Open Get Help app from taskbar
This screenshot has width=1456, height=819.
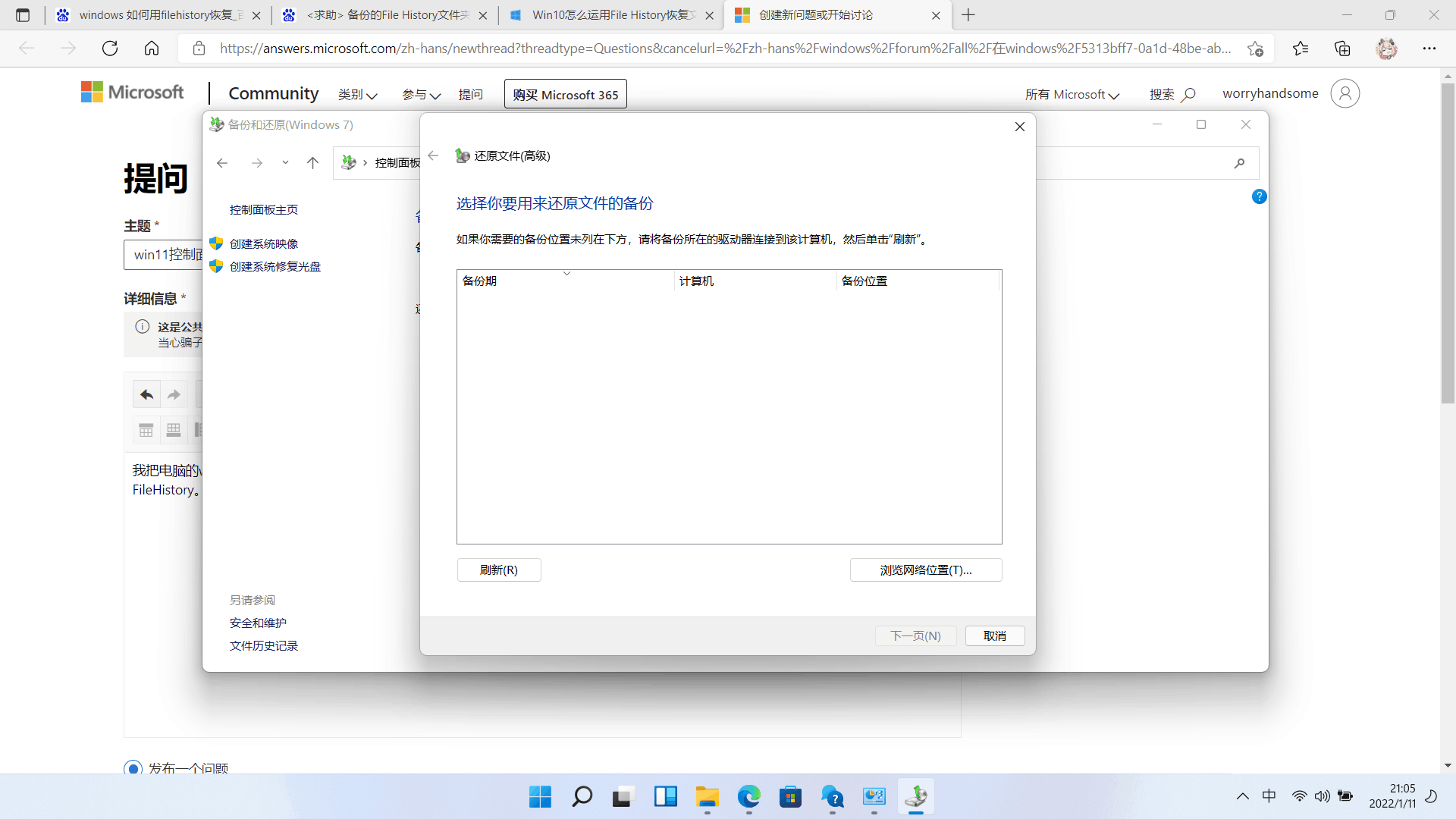[832, 796]
